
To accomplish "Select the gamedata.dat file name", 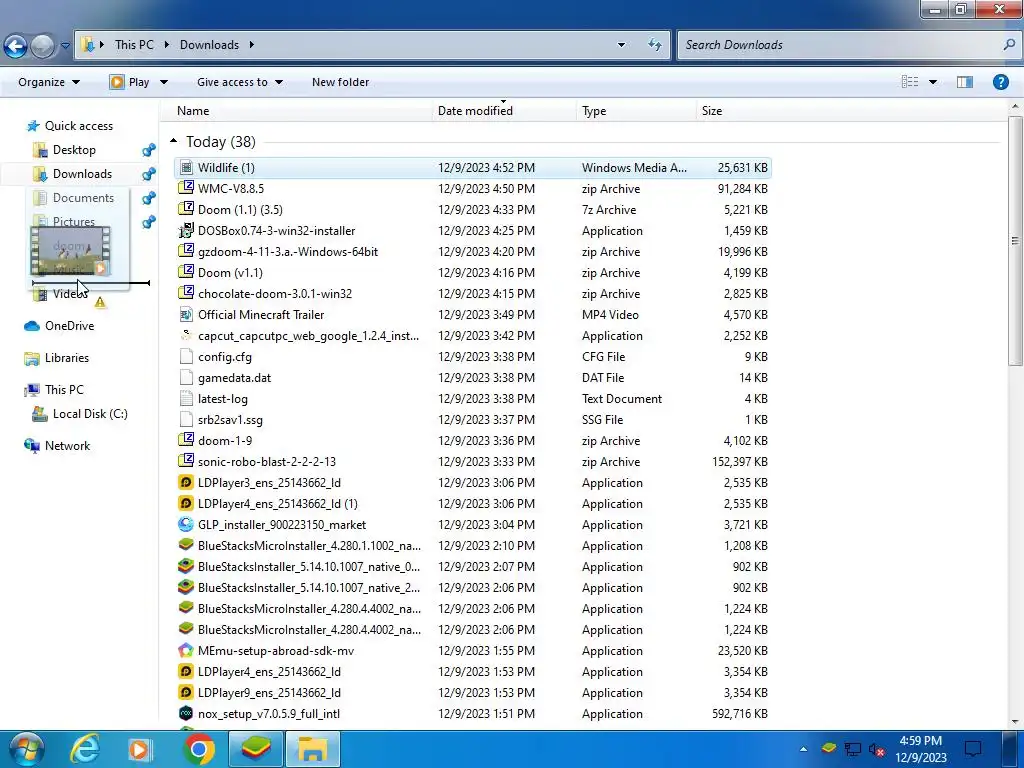I will click(234, 378).
